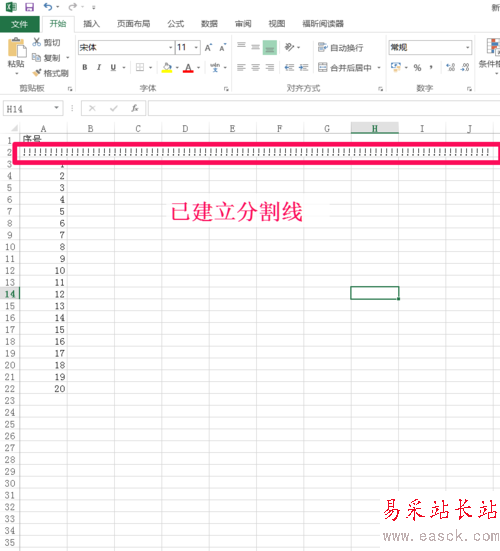Click the Paste clipboard icon
The width and height of the screenshot is (500, 551).
16,47
